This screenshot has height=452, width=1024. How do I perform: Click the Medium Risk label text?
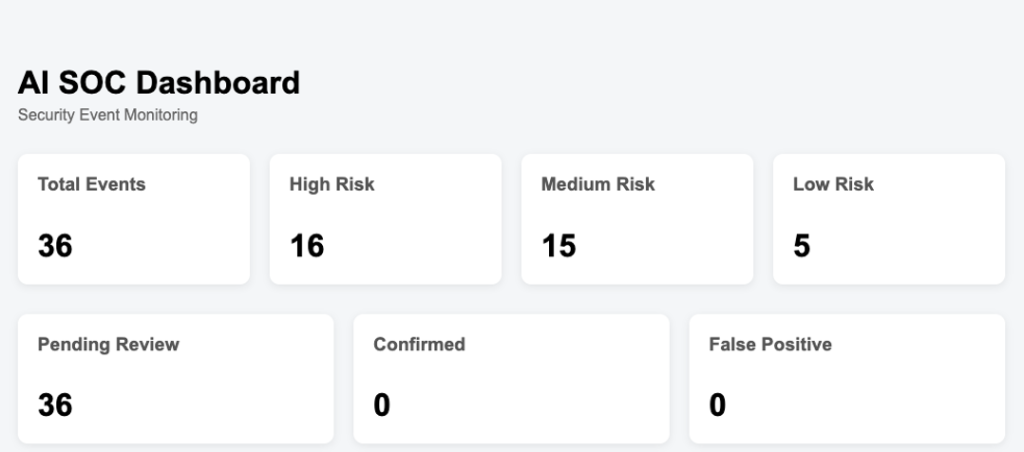coord(598,184)
